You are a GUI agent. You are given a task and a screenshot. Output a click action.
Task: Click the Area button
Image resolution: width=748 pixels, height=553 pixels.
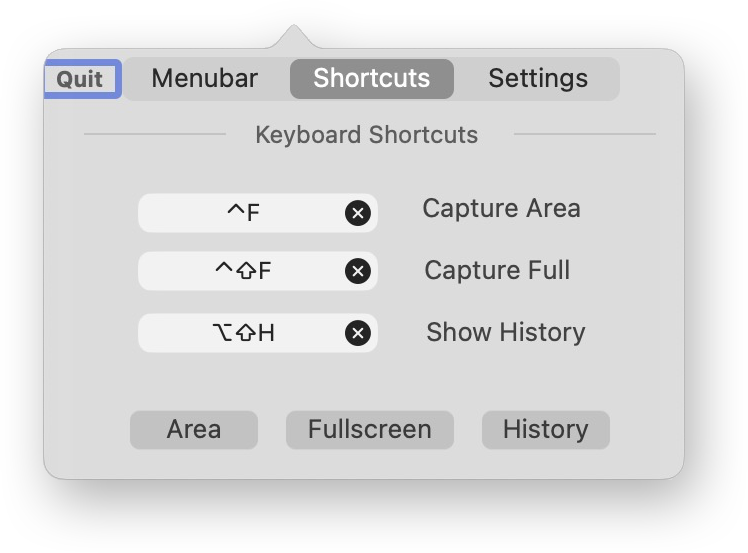pos(194,430)
